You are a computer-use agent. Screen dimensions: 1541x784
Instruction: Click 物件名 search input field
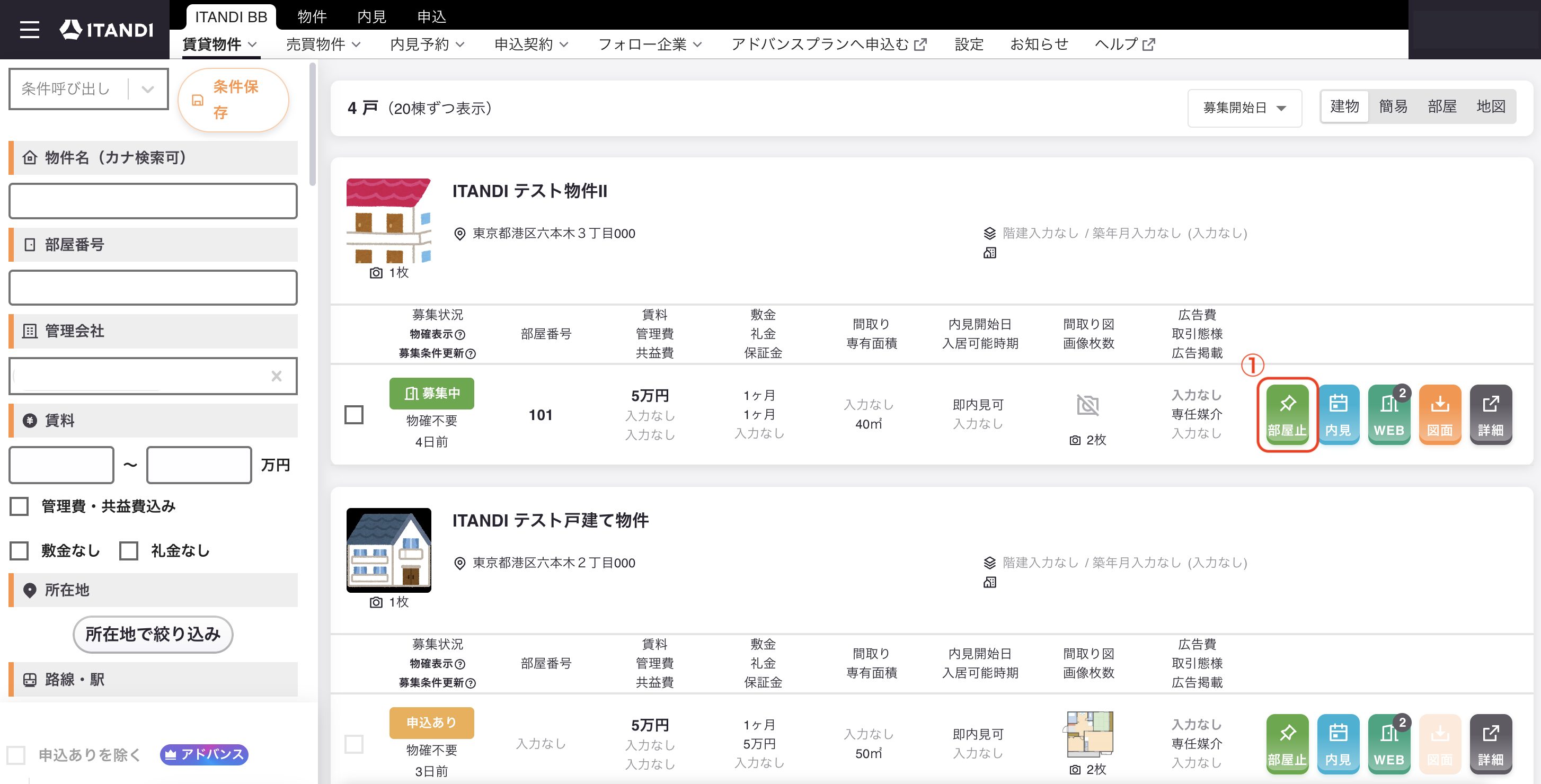click(x=153, y=201)
